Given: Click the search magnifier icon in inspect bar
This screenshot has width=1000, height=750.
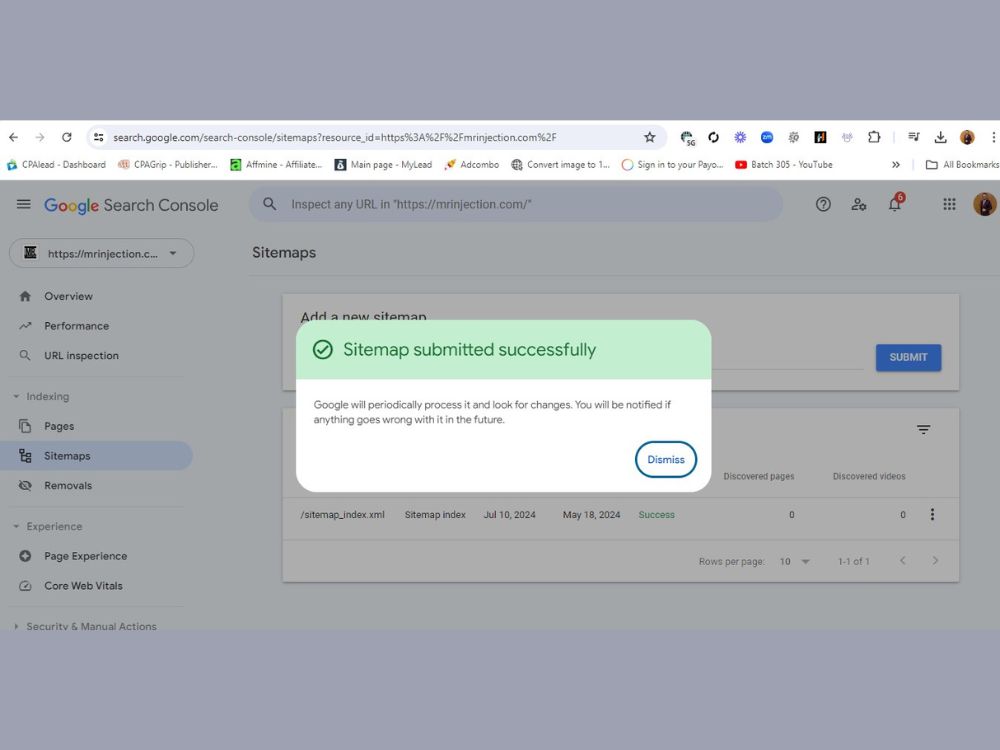Looking at the screenshot, I should click(270, 204).
